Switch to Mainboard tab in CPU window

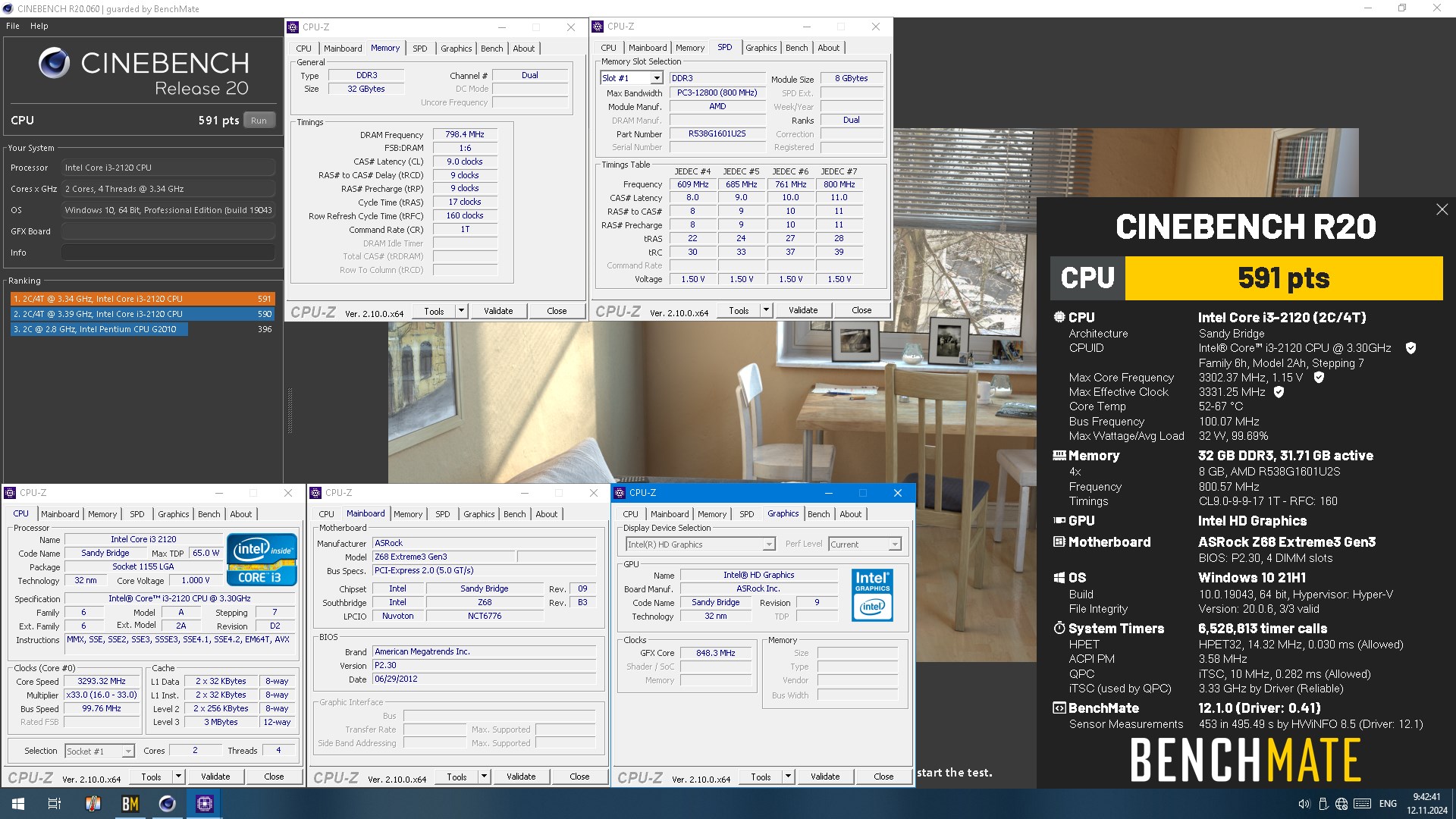[x=60, y=514]
